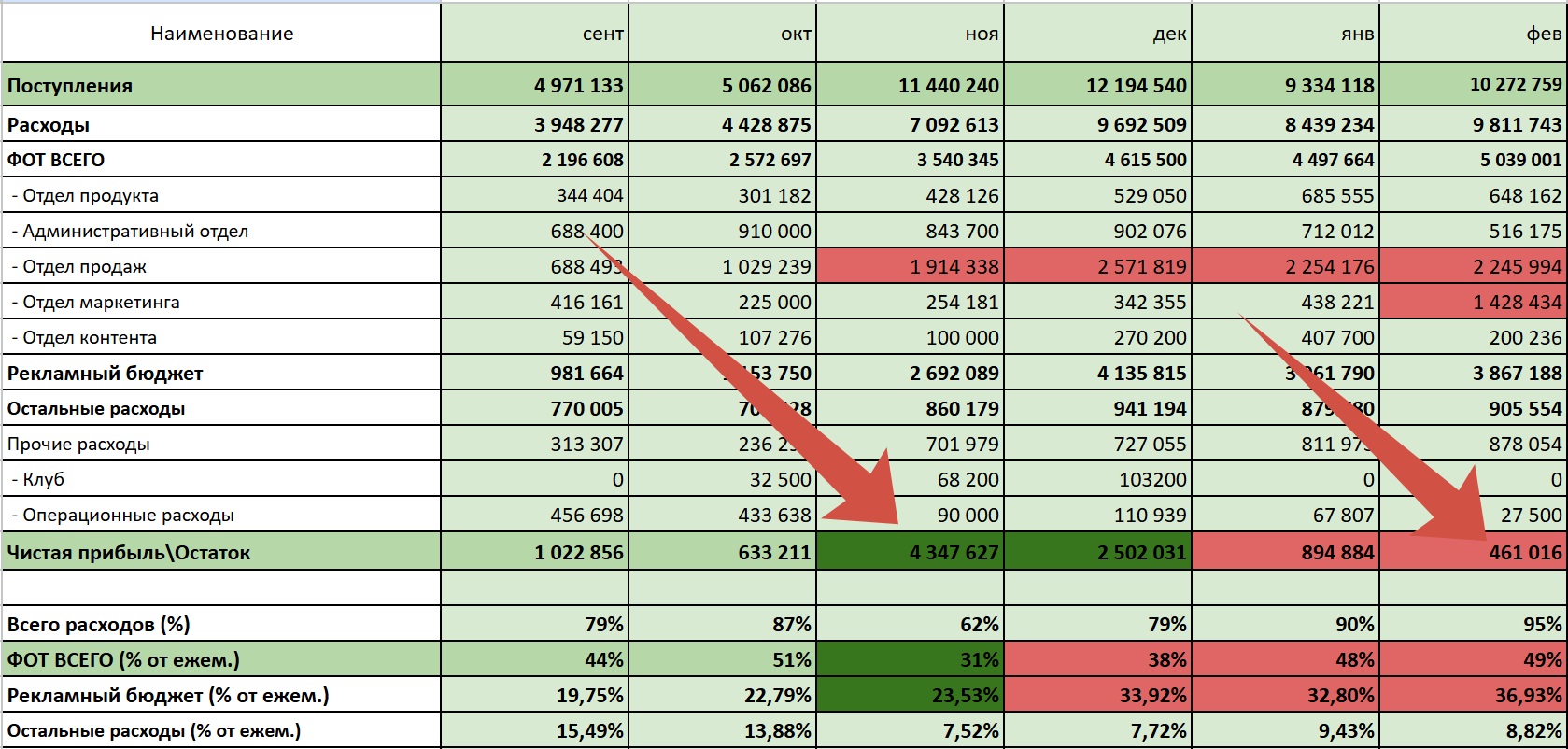Select the February receipts value 10 272 759

(1474, 85)
